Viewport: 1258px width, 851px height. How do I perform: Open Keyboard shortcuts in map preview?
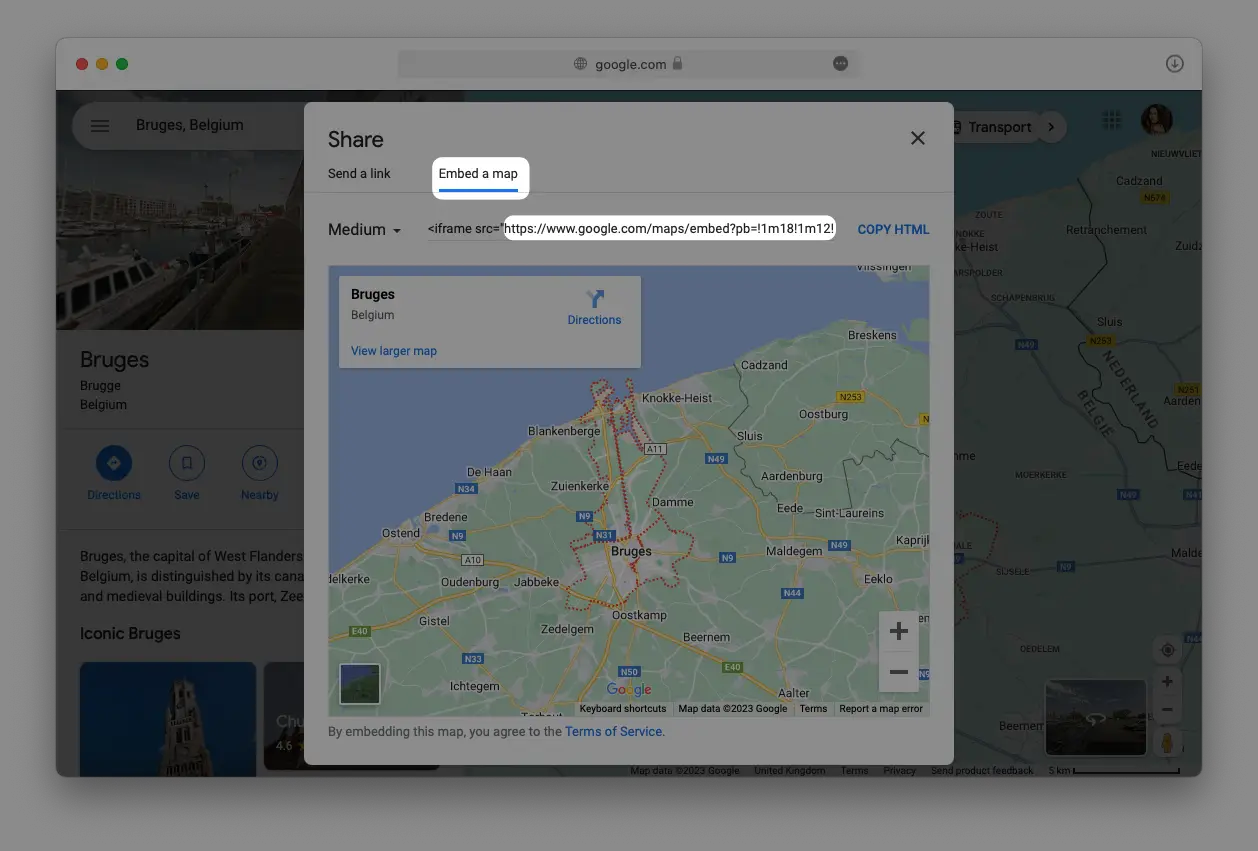tap(623, 709)
